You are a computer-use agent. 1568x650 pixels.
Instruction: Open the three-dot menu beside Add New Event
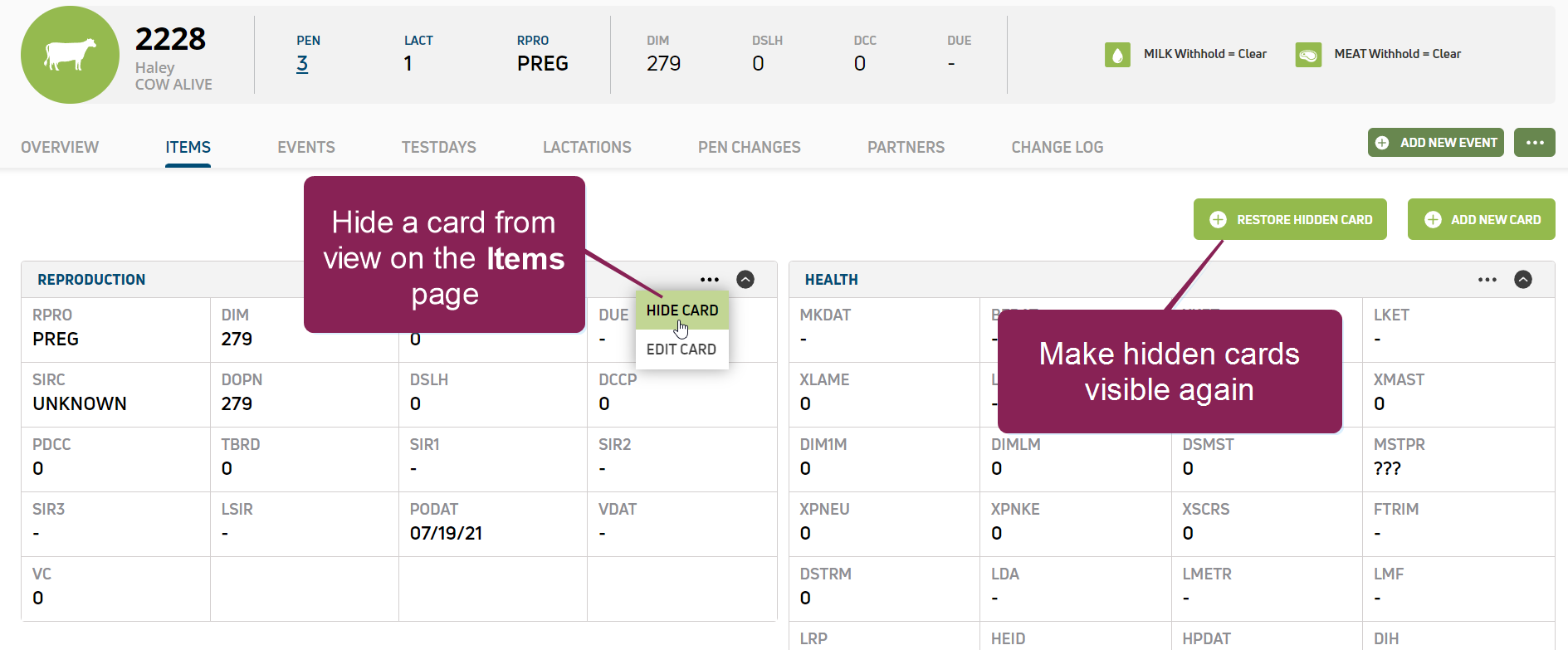click(x=1534, y=143)
